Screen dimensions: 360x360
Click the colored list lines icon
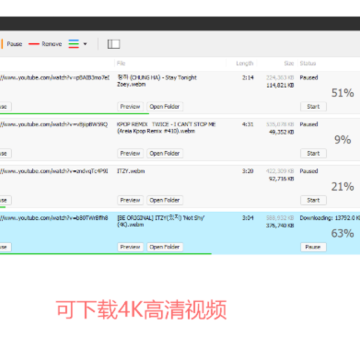74,44
